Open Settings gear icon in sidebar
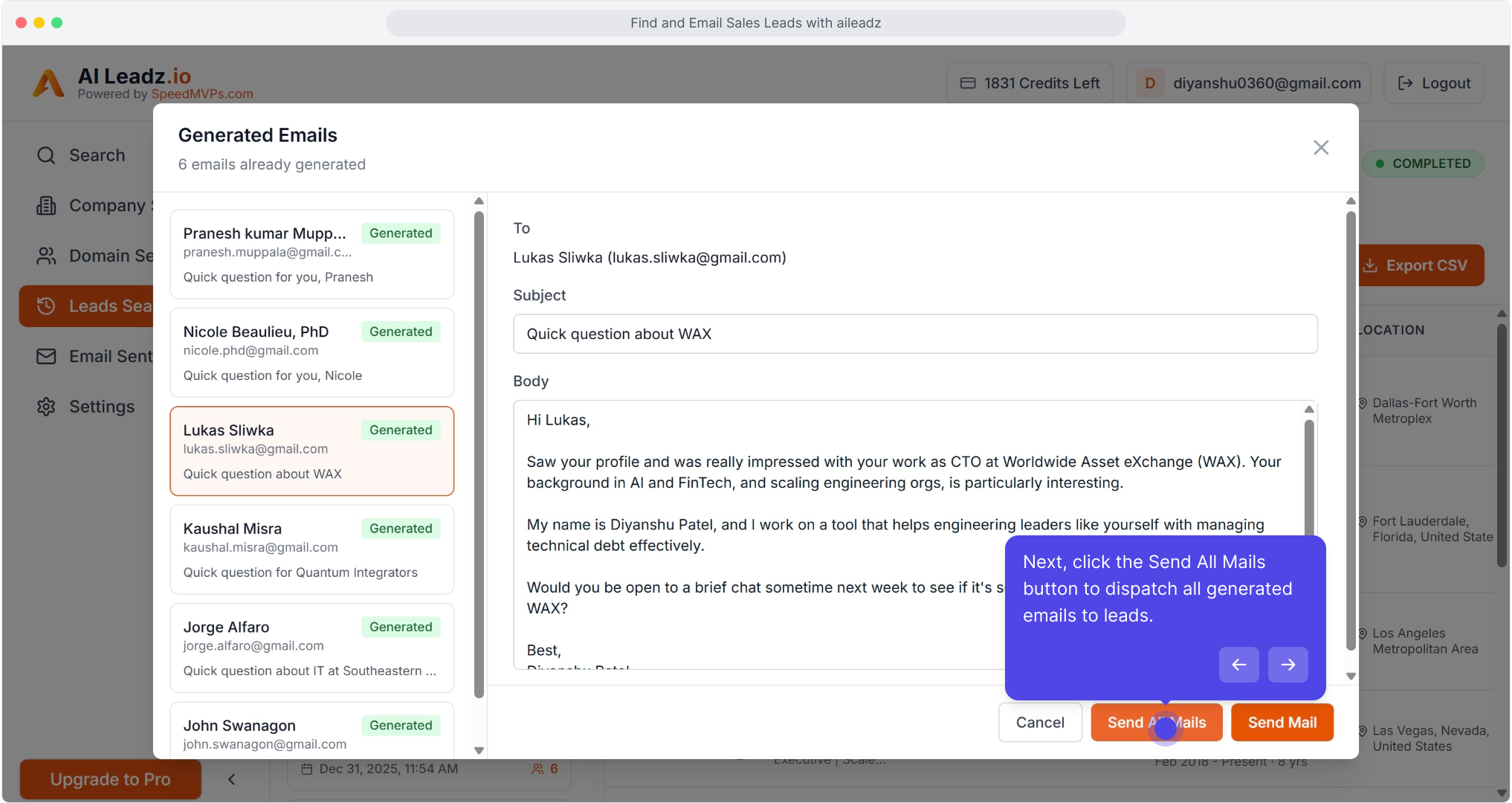This screenshot has height=803, width=1512. pos(46,407)
